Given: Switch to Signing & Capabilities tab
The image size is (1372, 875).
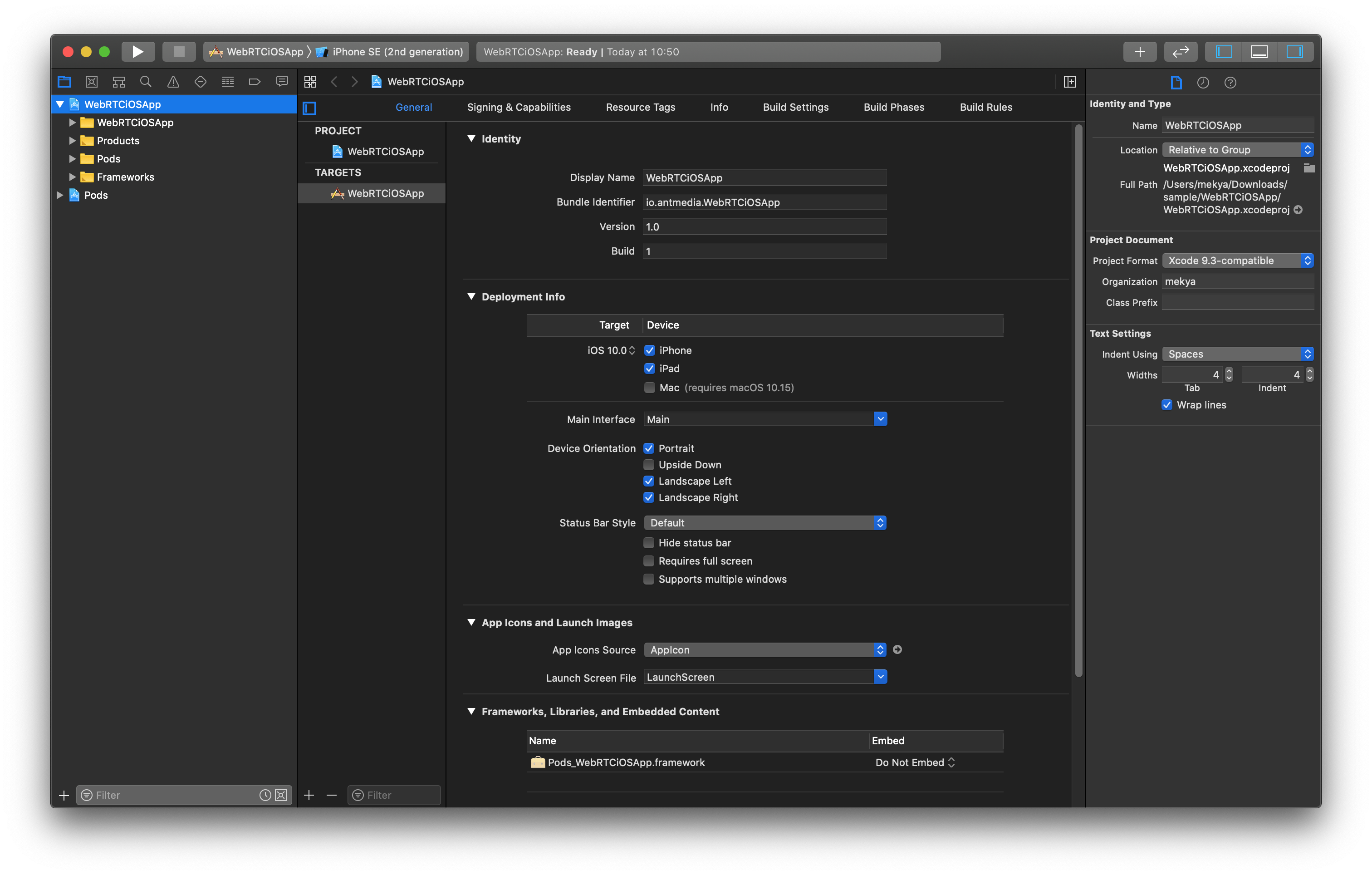Looking at the screenshot, I should coord(519,107).
